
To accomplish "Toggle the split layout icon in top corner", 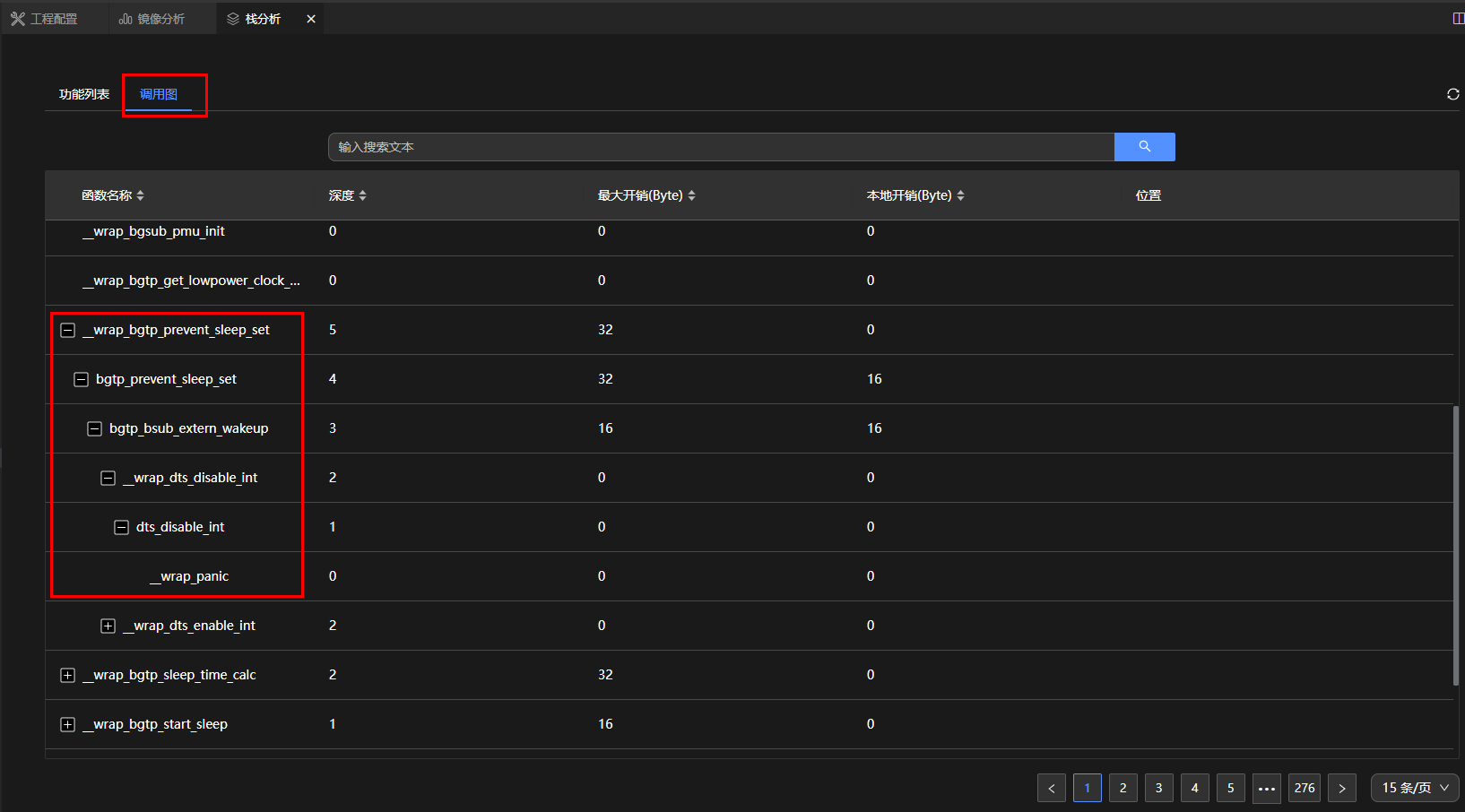I will (x=1458, y=19).
